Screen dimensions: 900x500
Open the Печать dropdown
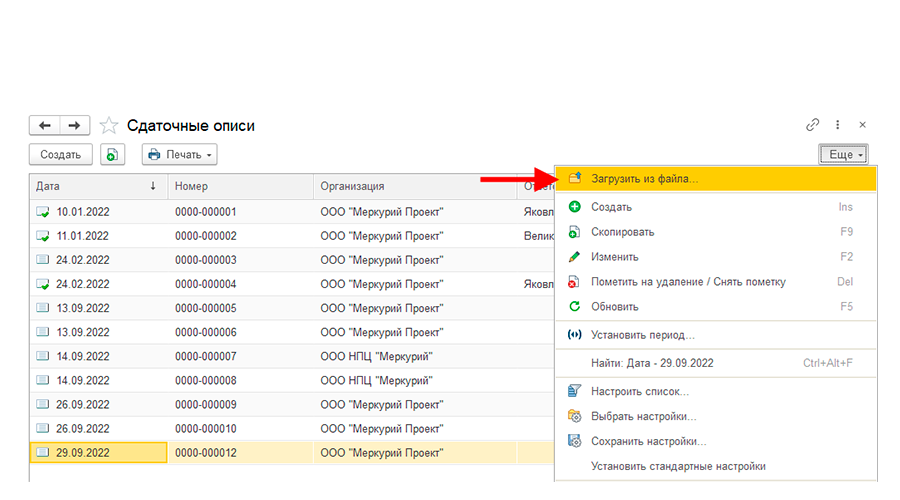[x=180, y=154]
